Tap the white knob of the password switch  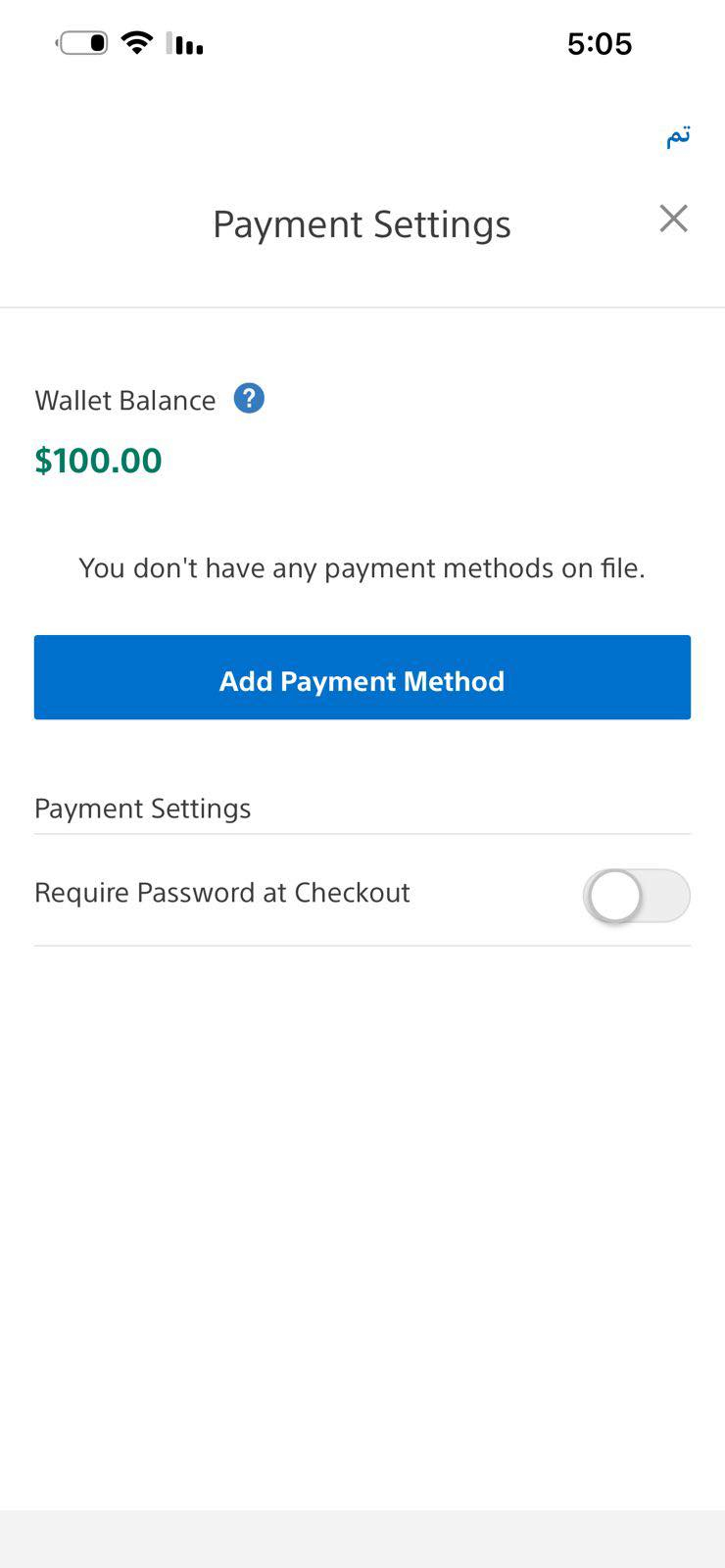click(615, 896)
